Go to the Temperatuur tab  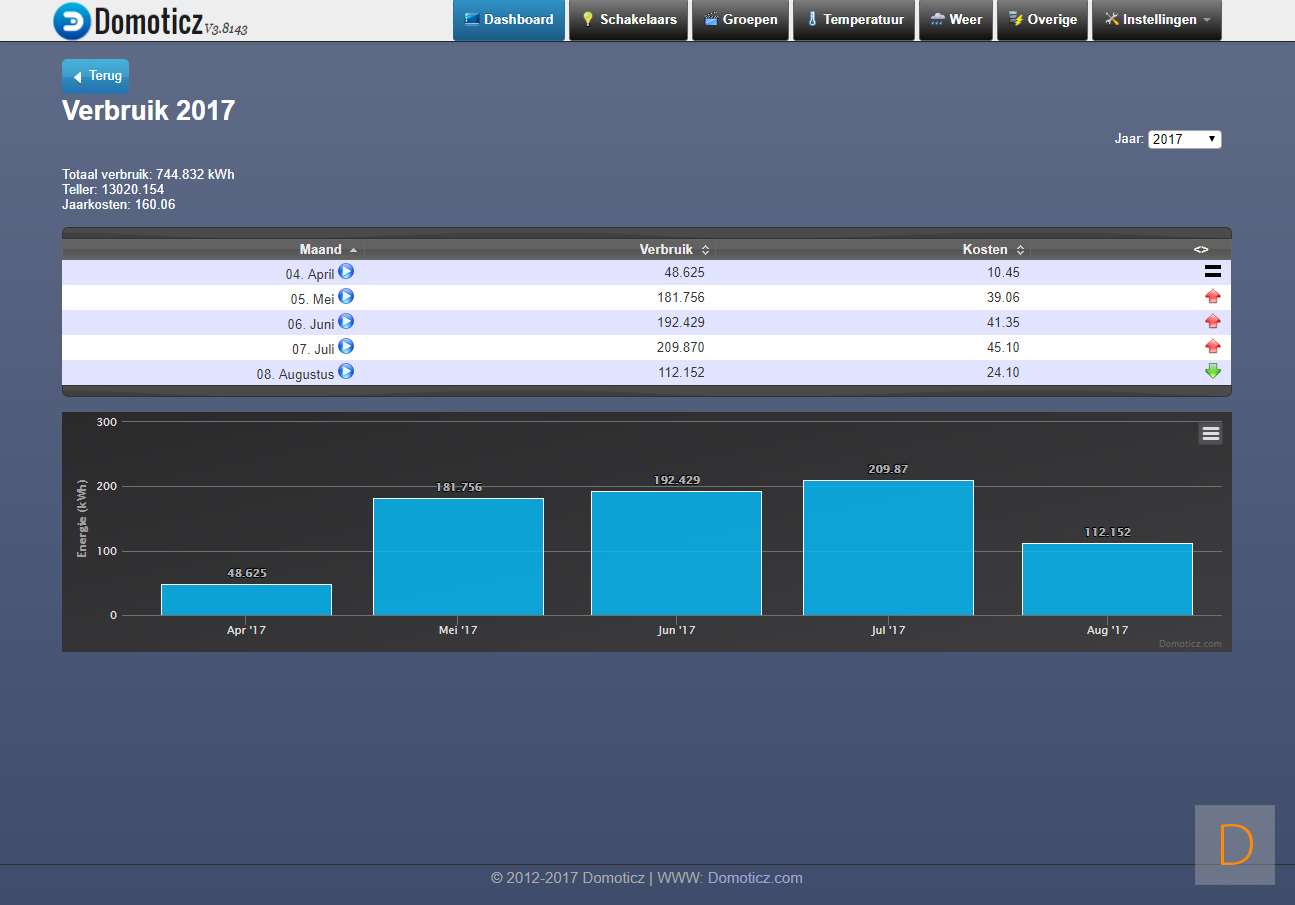click(x=853, y=20)
